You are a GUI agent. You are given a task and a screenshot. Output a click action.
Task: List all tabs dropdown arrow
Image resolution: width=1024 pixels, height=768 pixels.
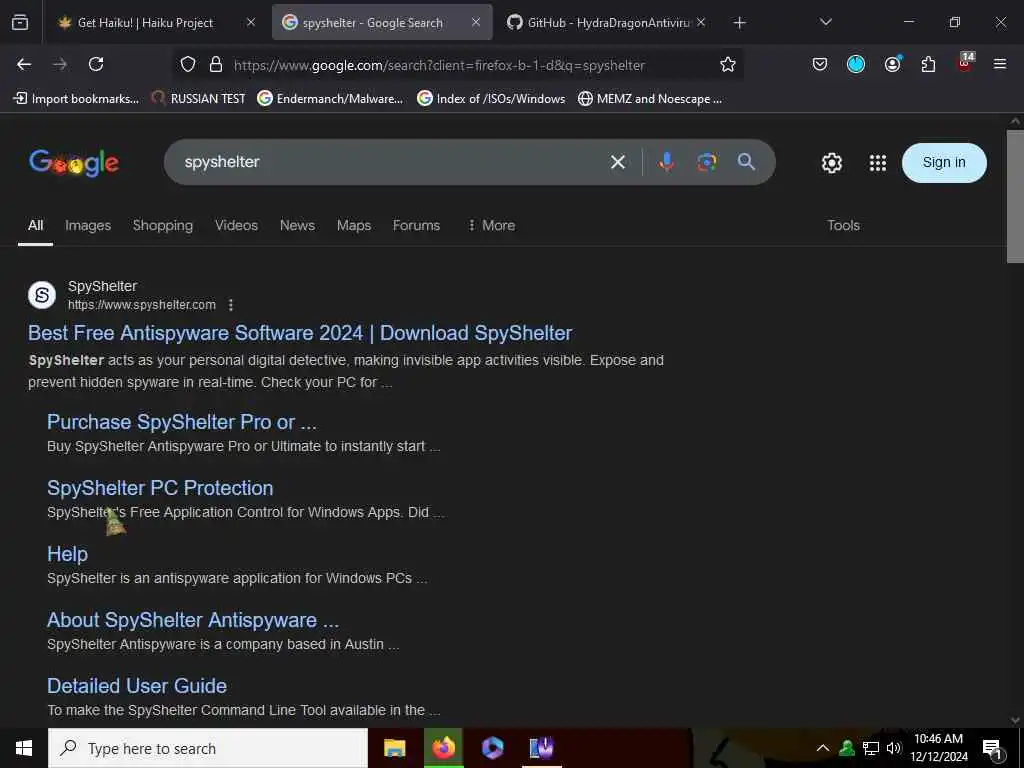(825, 22)
